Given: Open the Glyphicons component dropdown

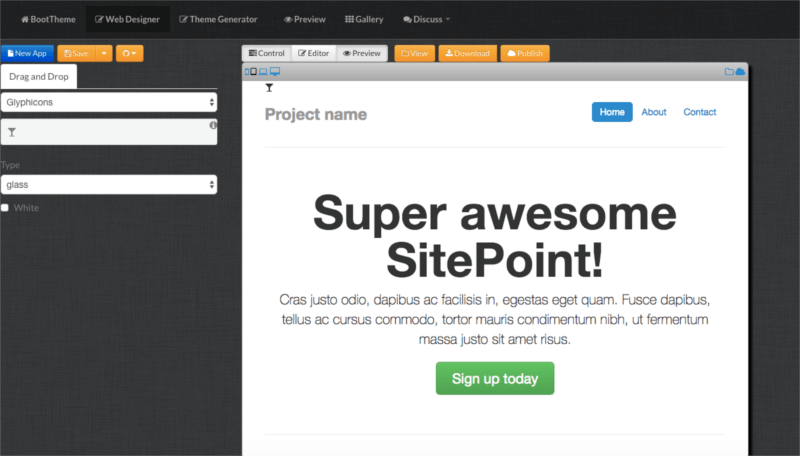Looking at the screenshot, I should click(109, 102).
